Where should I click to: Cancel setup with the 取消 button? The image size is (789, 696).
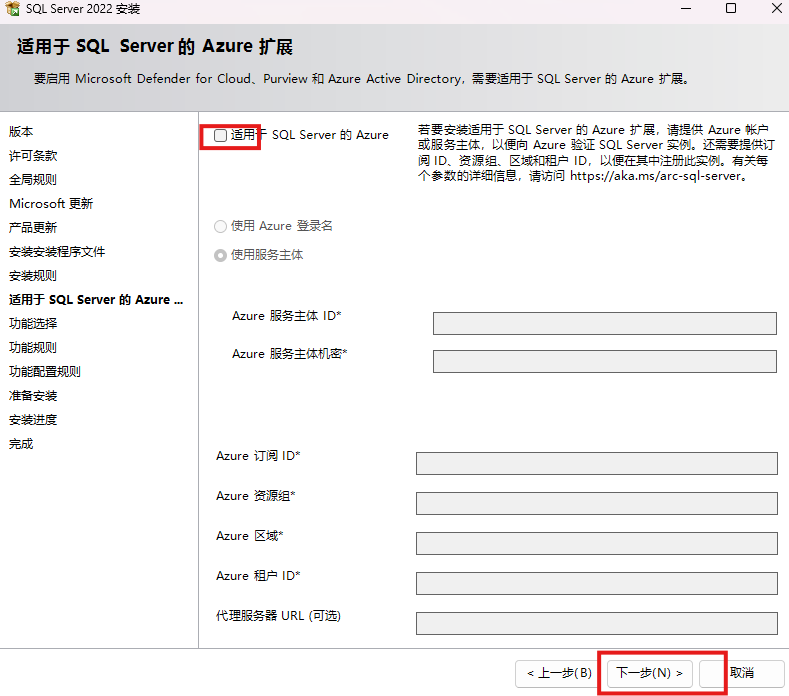coord(741,673)
